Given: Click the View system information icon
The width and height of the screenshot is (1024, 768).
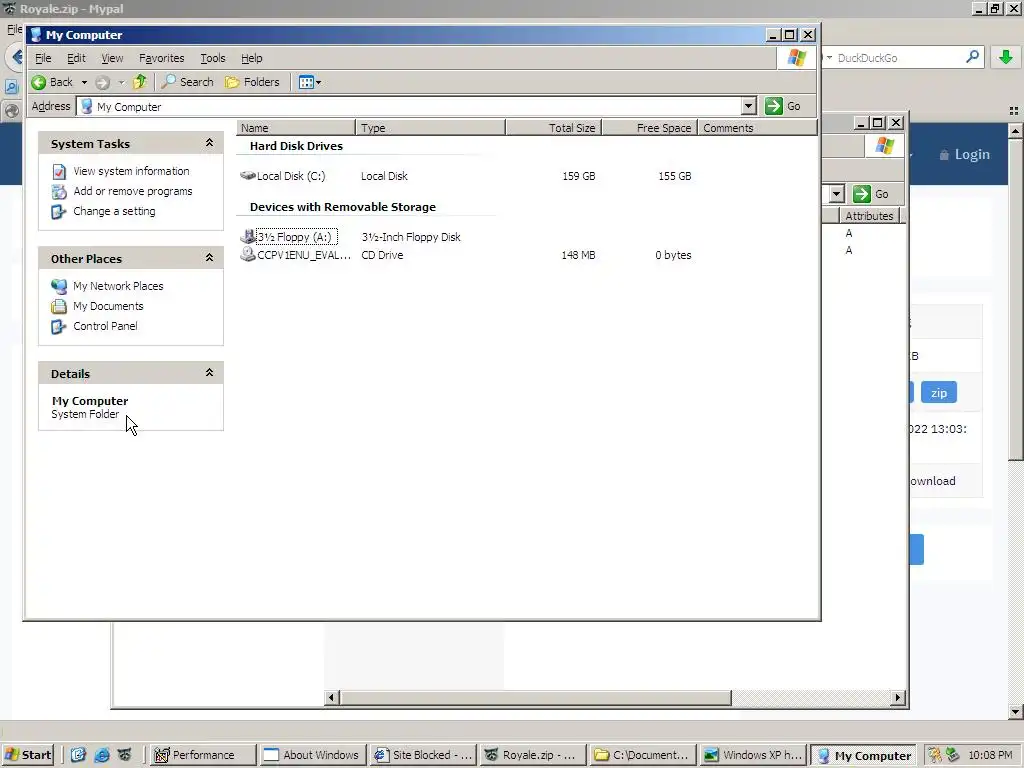Looking at the screenshot, I should (x=59, y=172).
